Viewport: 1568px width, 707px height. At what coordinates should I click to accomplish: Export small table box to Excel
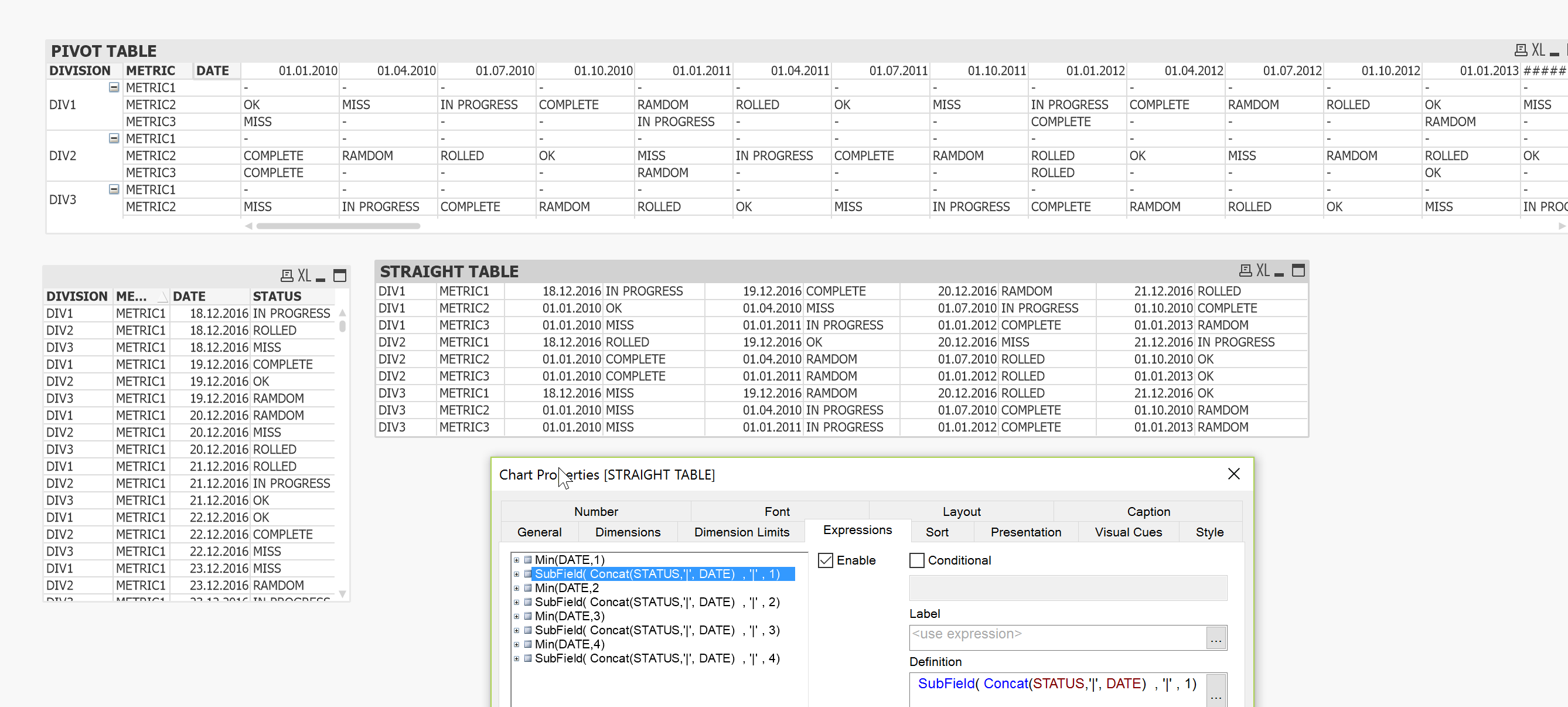click(304, 276)
